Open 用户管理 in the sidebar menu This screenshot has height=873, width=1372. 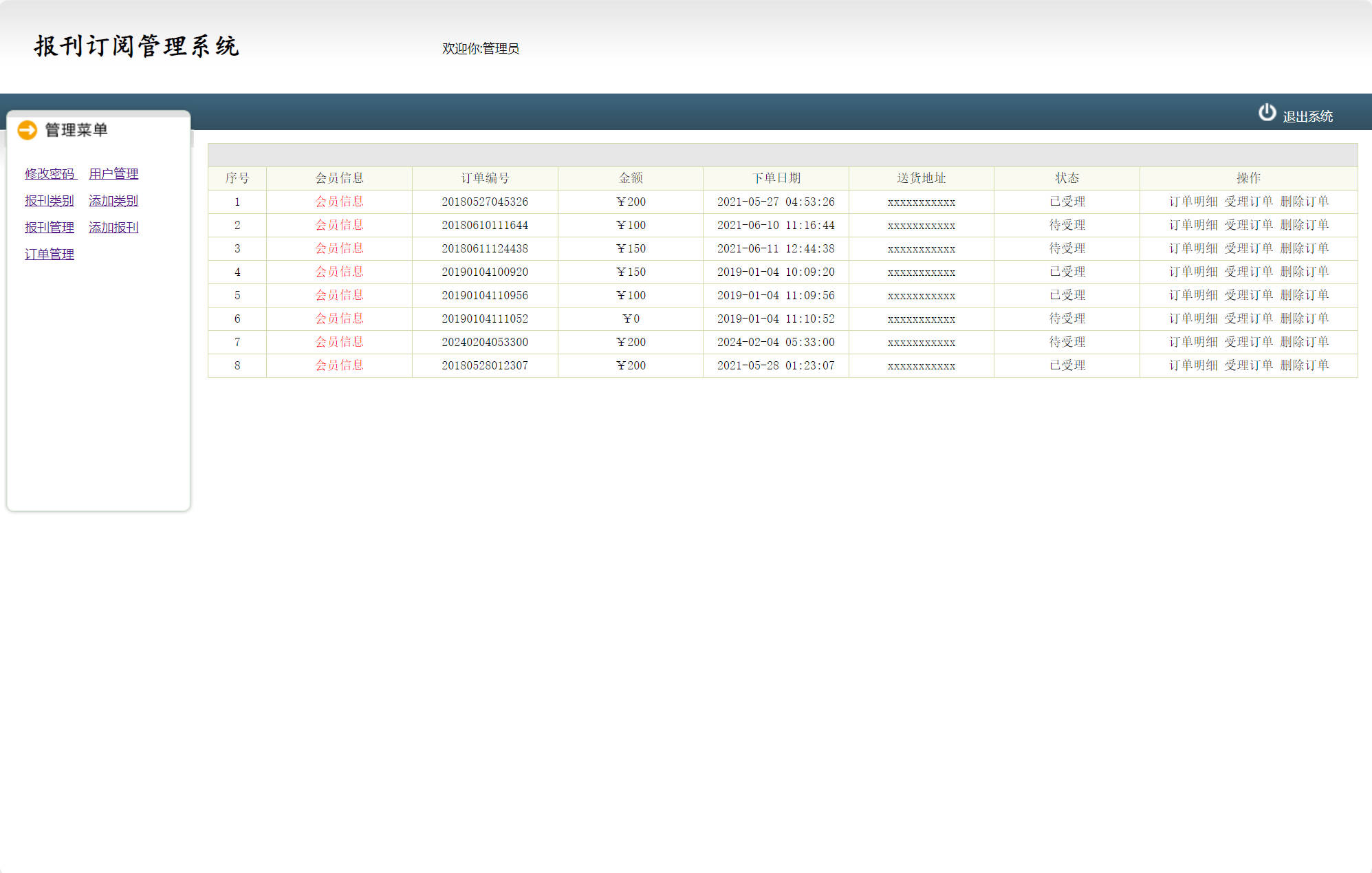[113, 173]
